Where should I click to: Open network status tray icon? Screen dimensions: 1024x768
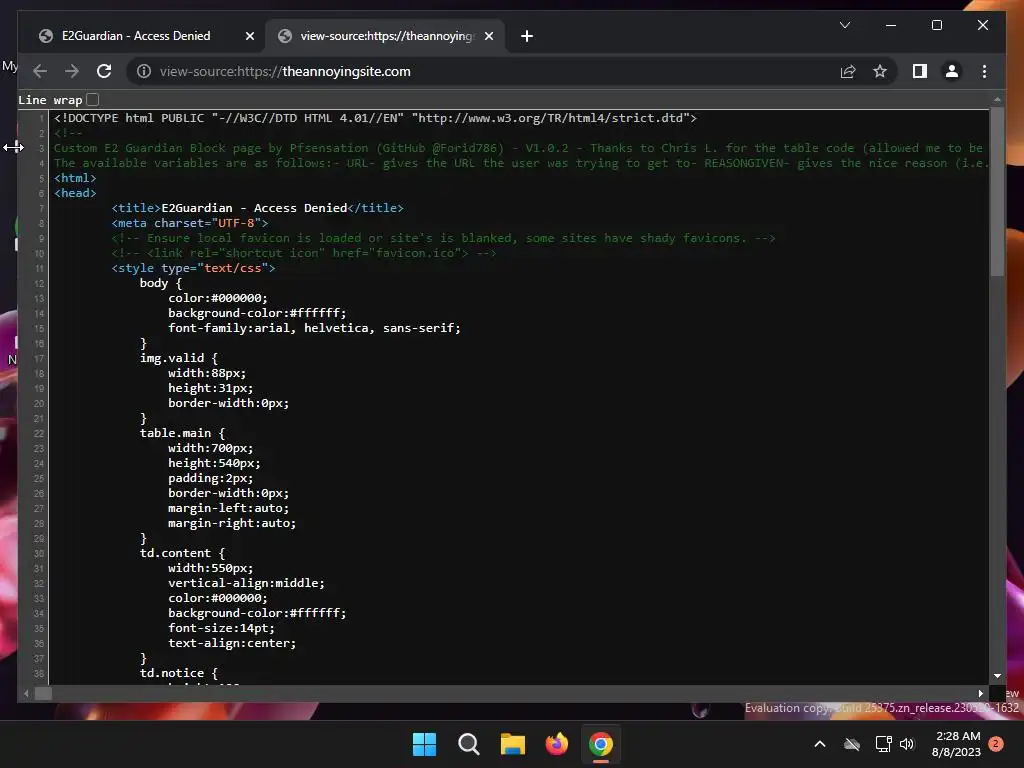883,744
